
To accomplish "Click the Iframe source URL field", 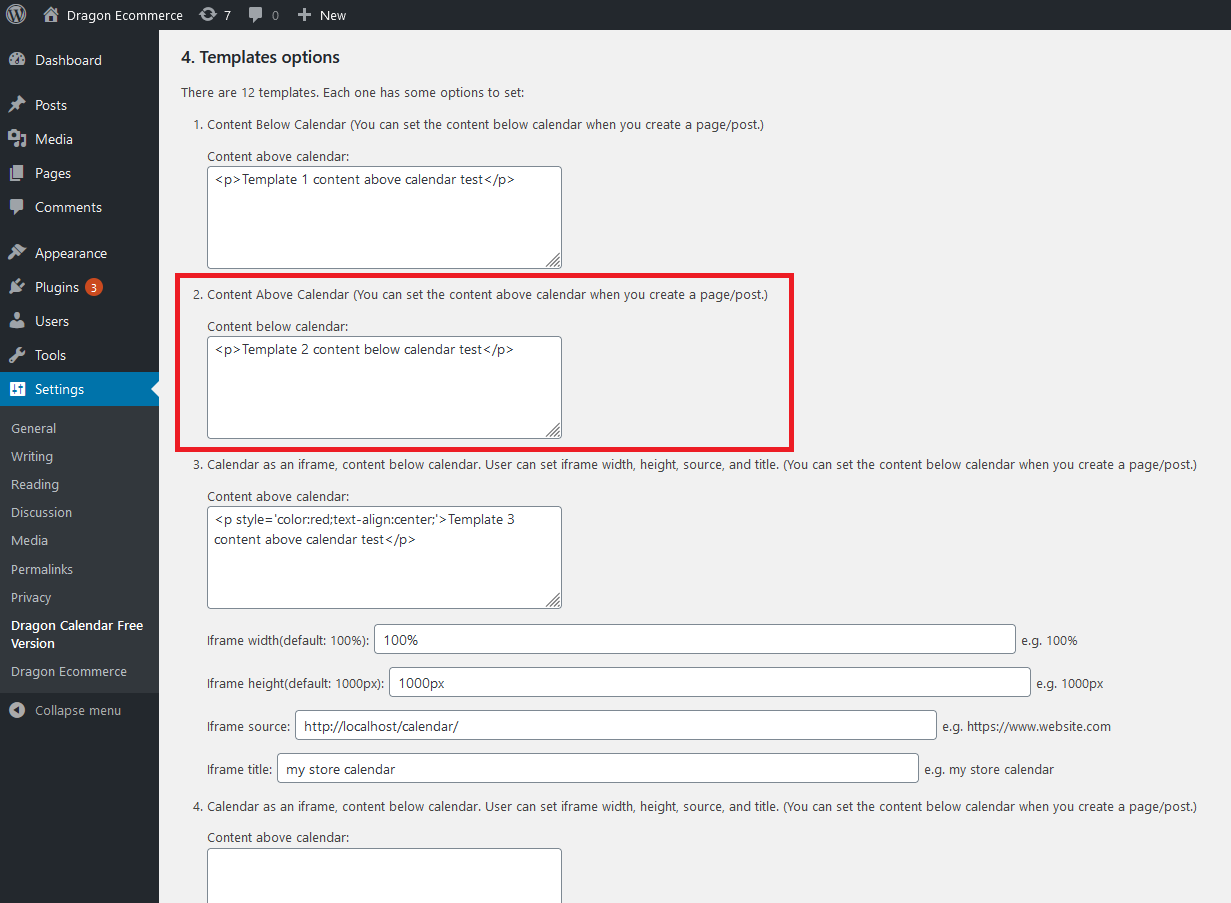I will click(616, 725).
